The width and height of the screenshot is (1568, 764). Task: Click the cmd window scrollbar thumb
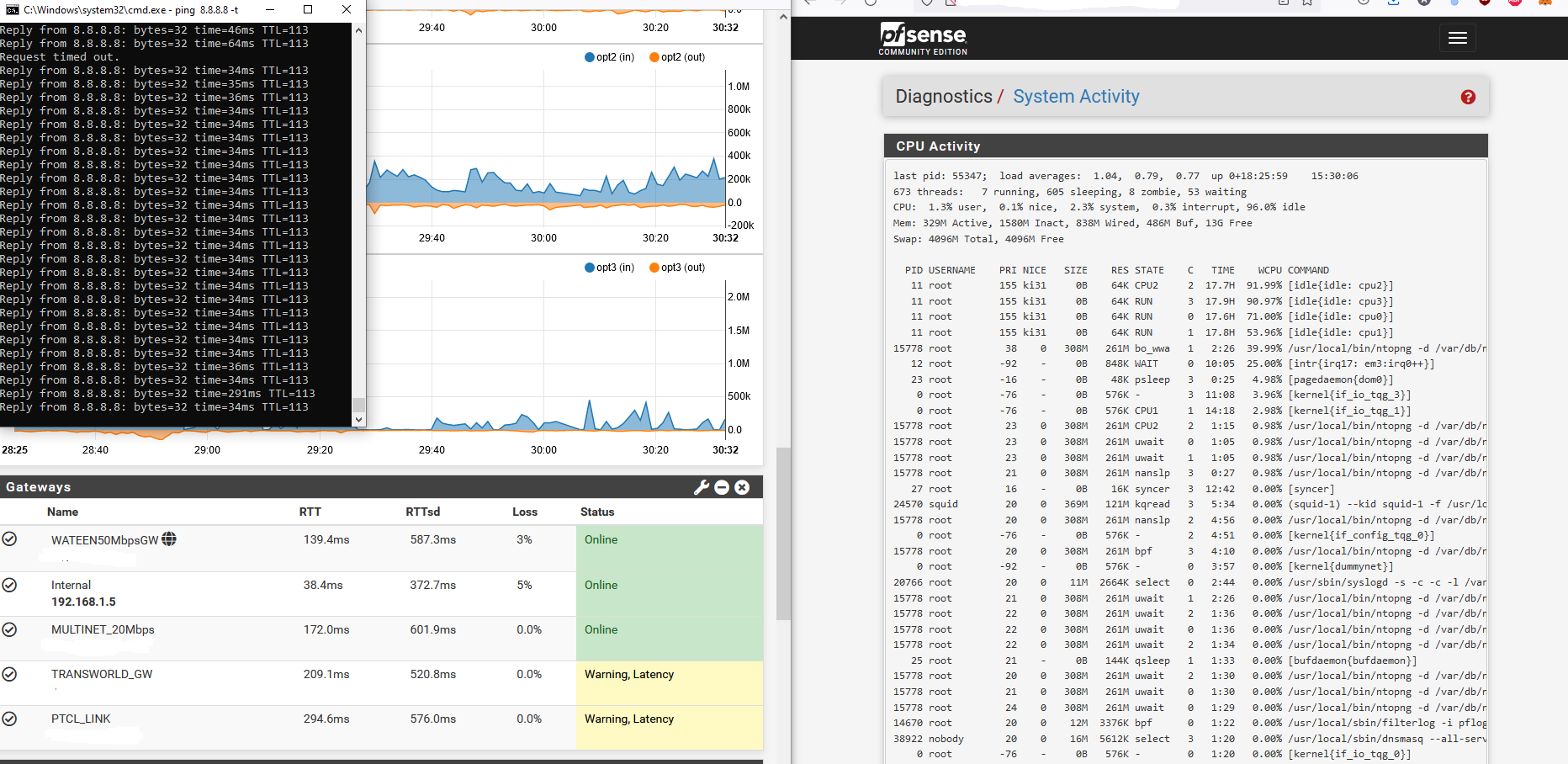[x=358, y=405]
